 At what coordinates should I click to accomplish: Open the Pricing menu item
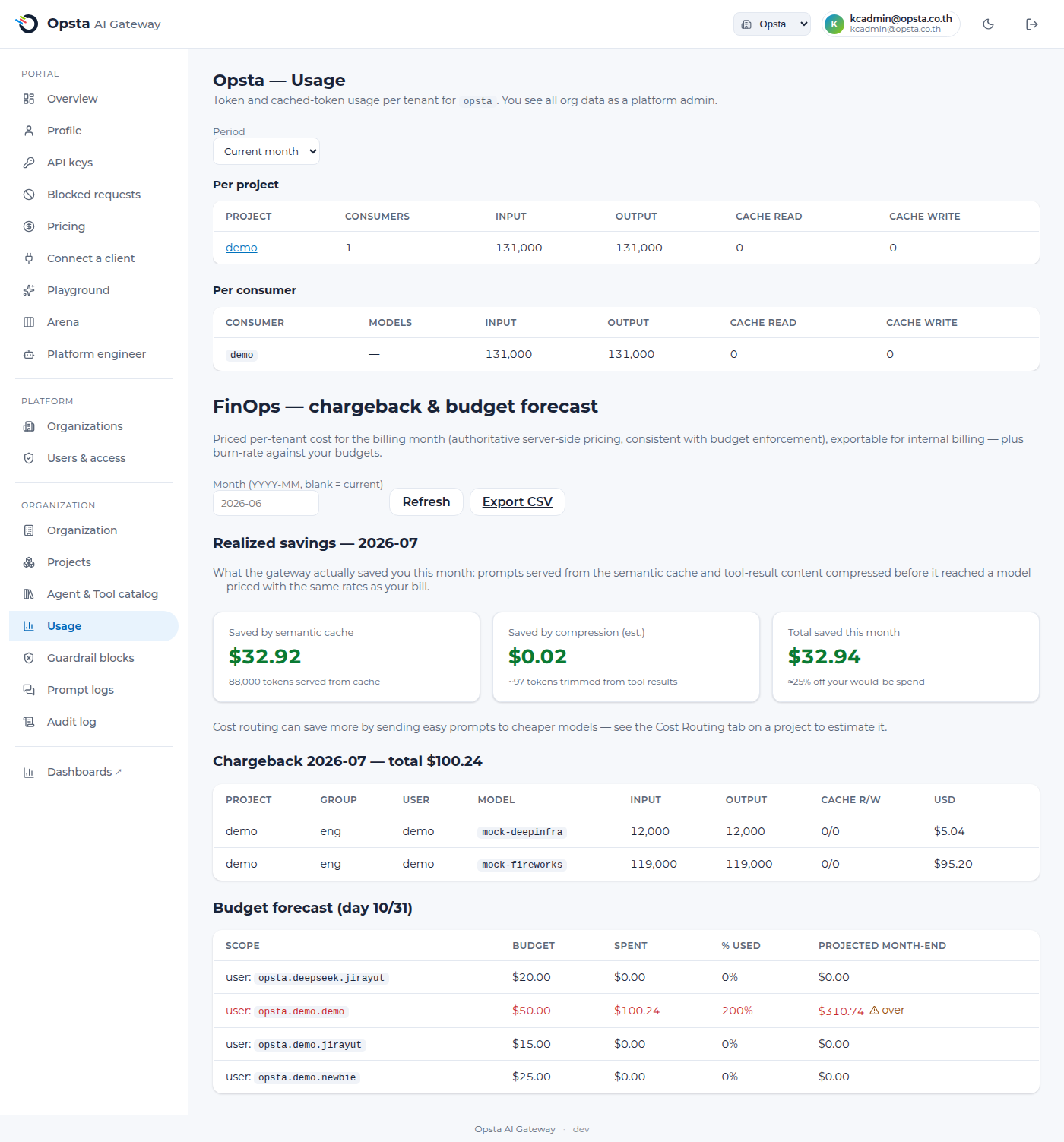(93, 226)
